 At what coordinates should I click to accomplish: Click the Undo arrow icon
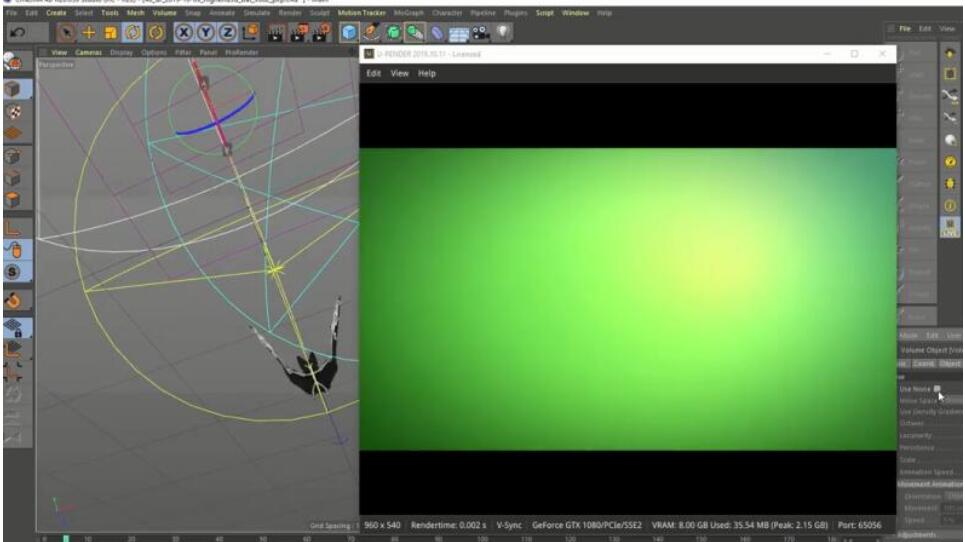20,33
